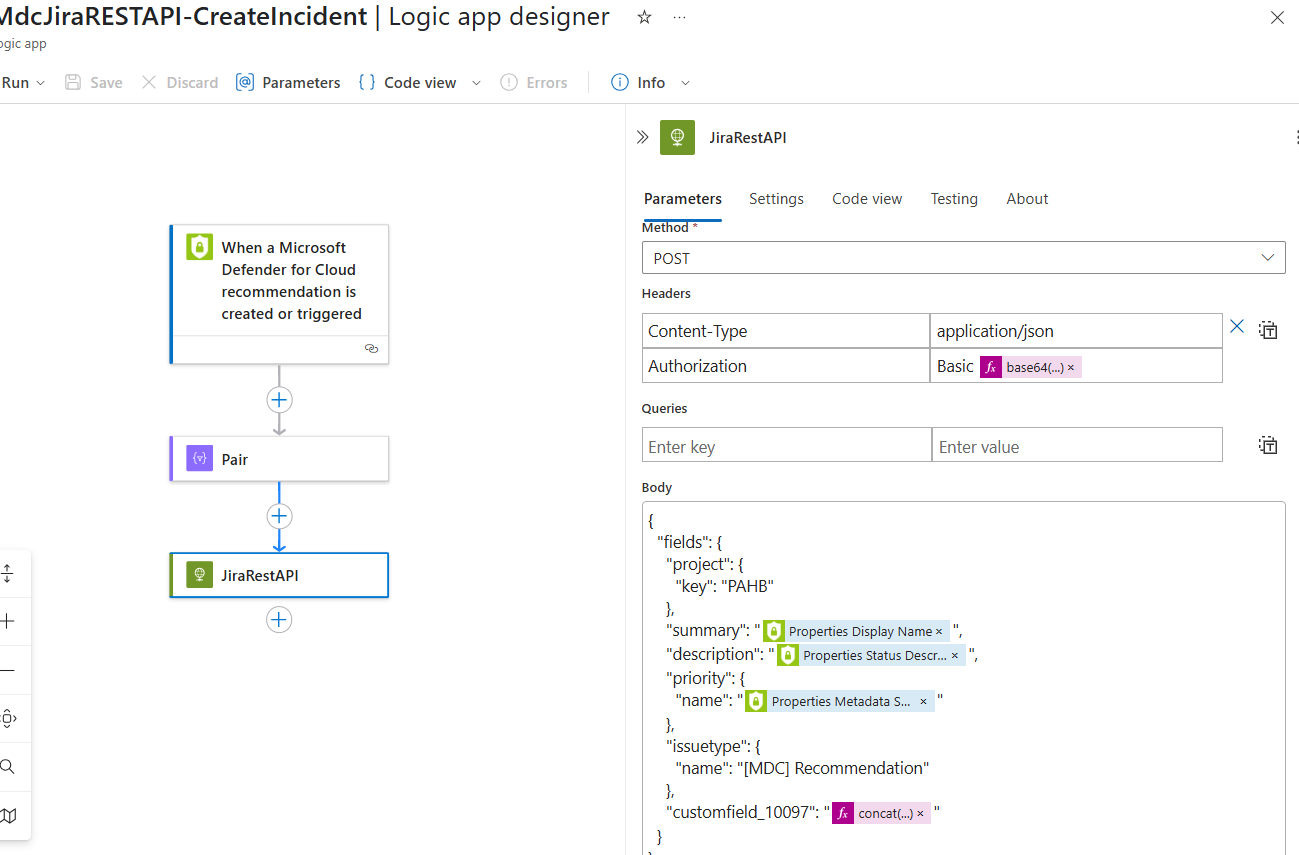This screenshot has height=855, width=1299.
Task: Click the Queries 'Enter key' field
Action: tap(786, 447)
